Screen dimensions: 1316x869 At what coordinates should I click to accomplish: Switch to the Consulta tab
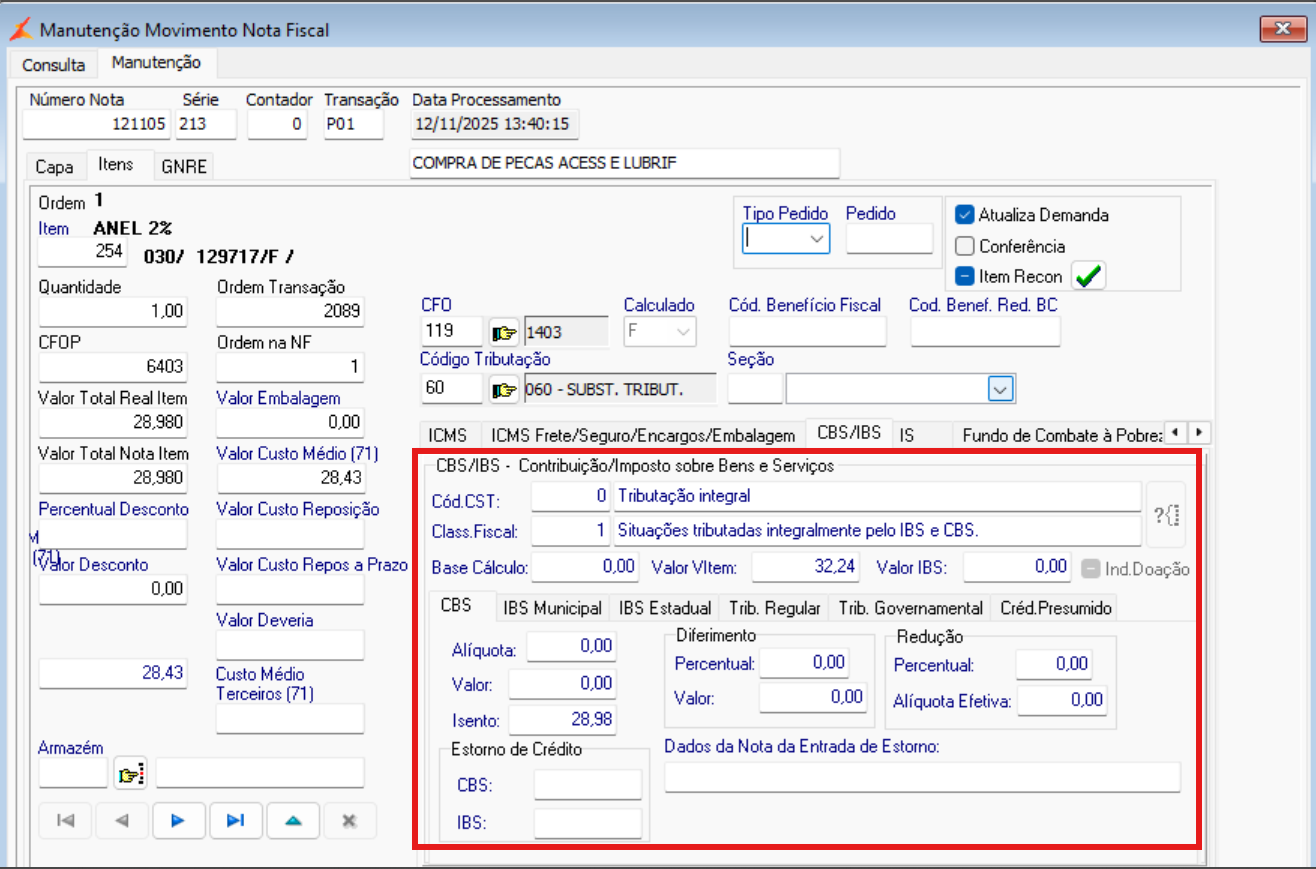pyautogui.click(x=54, y=65)
